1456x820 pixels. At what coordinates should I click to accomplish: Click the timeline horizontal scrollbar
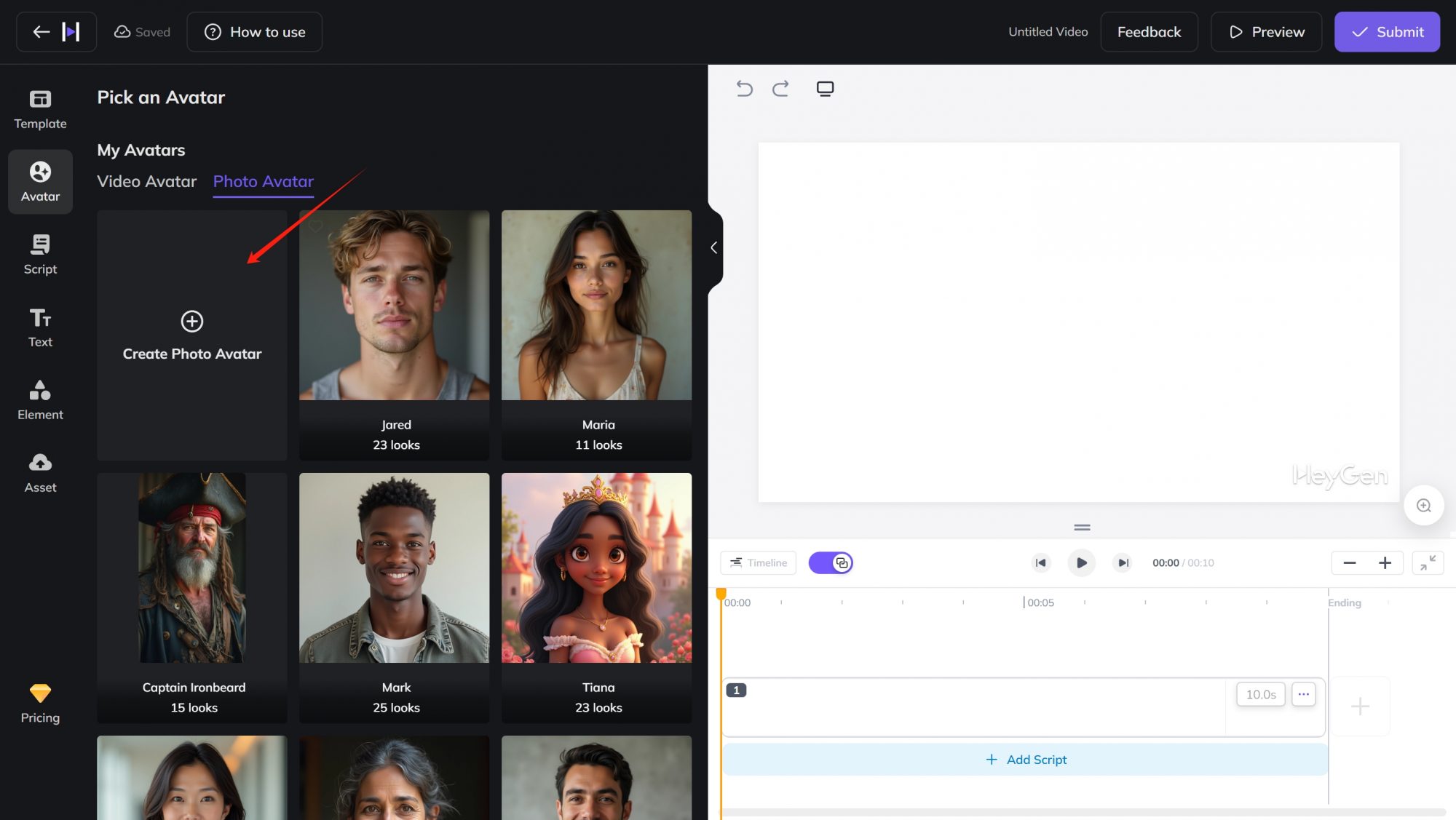click(x=1083, y=812)
